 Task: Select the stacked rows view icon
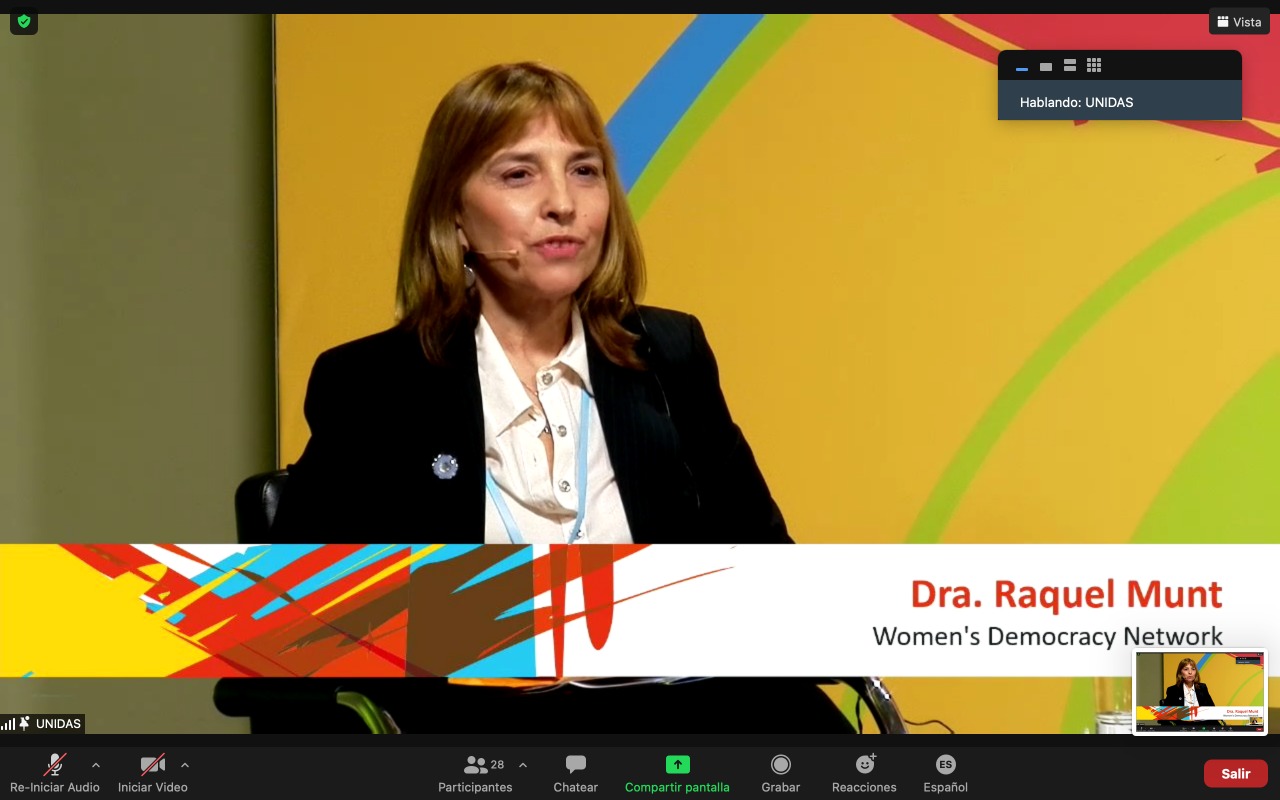pyautogui.click(x=1070, y=66)
